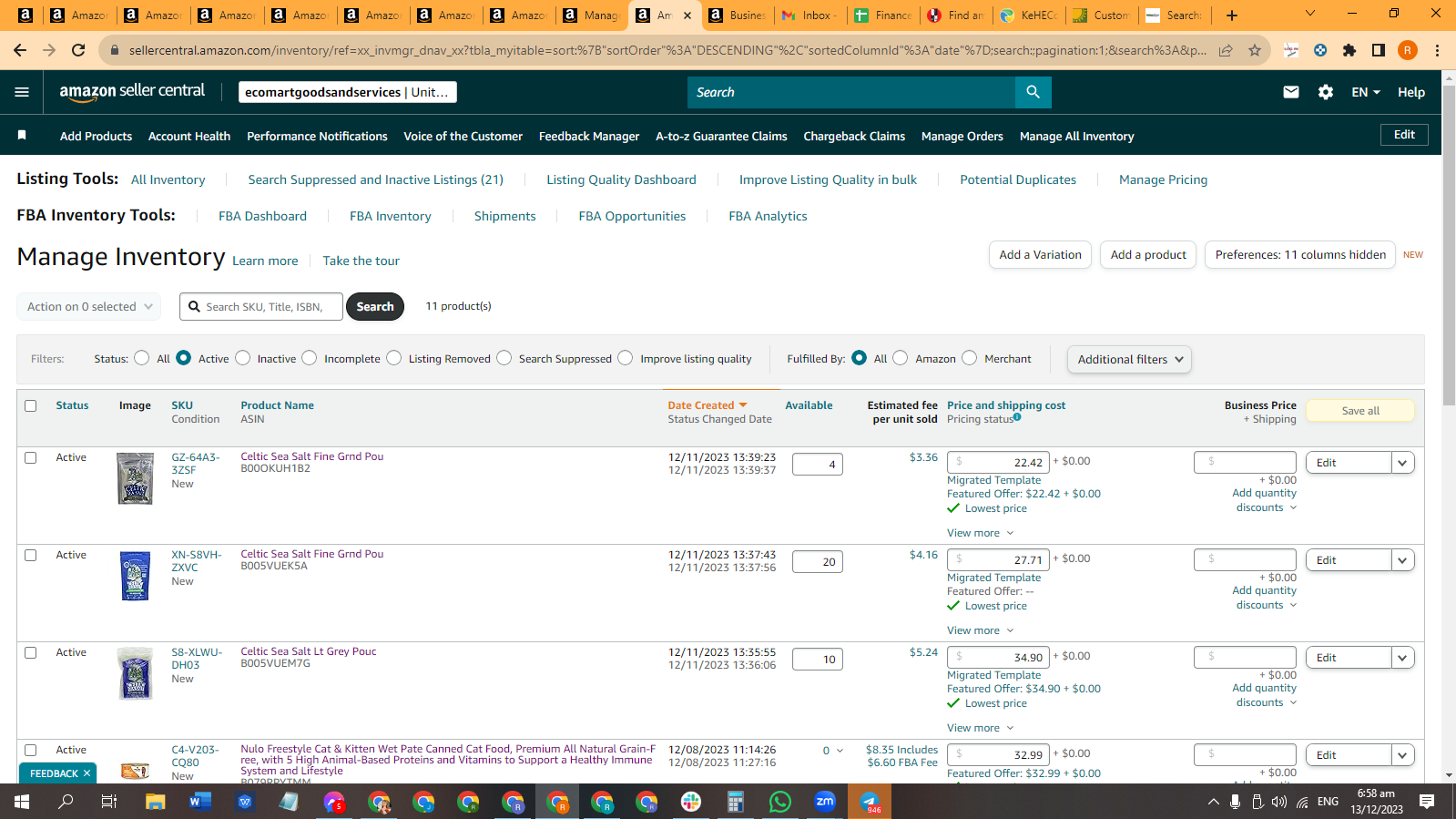The height and width of the screenshot is (819, 1456).
Task: Expand View more under the $22.42 listing
Action: [980, 533]
